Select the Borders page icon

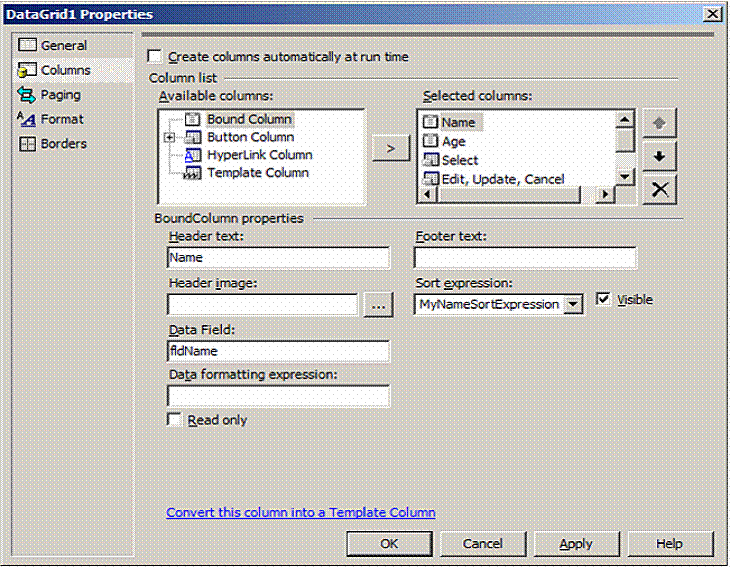(x=27, y=144)
